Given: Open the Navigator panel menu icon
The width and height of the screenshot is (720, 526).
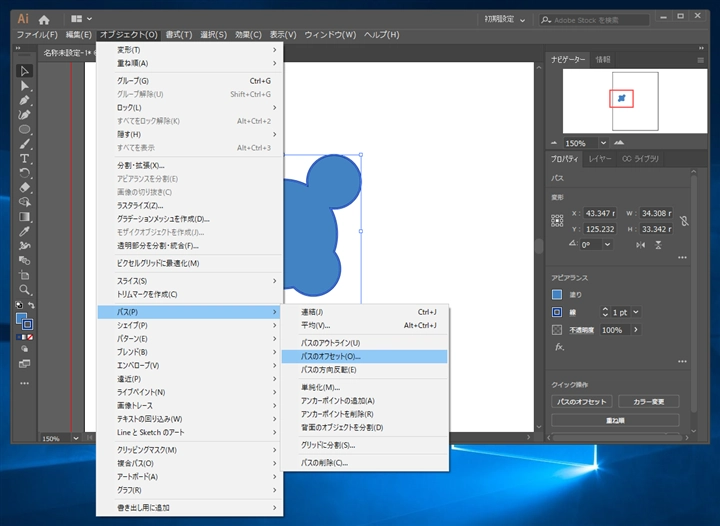Looking at the screenshot, I should [x=700, y=60].
